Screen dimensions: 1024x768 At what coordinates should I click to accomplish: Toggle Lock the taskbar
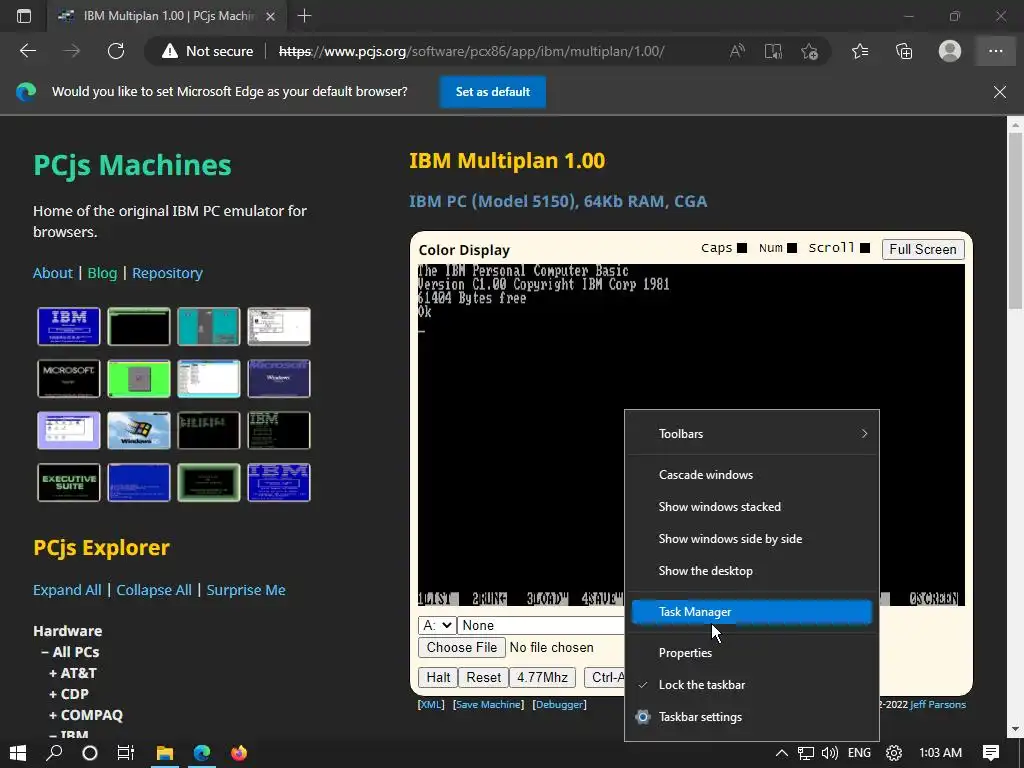(752, 685)
